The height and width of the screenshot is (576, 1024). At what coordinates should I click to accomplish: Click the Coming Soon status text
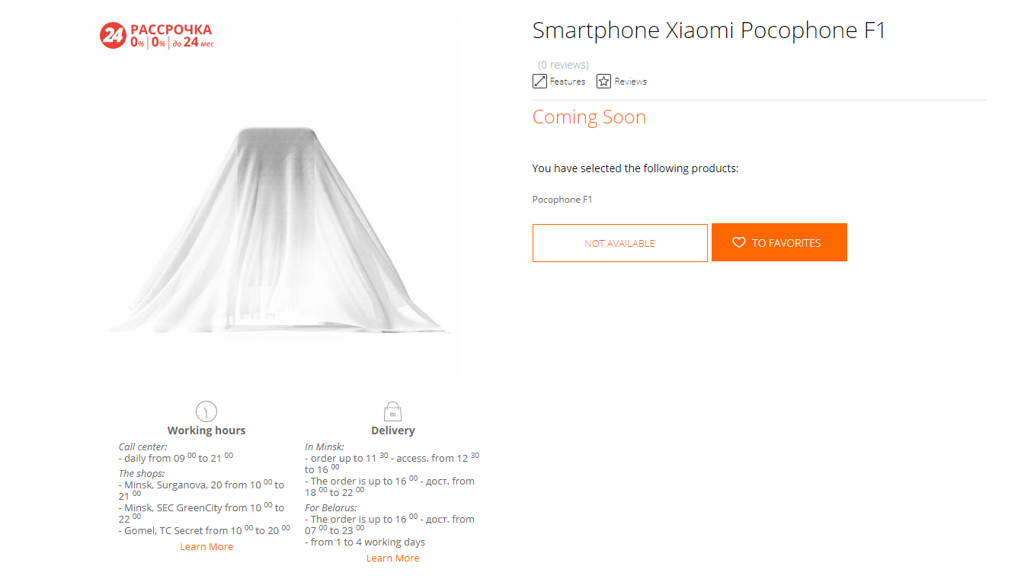point(589,117)
